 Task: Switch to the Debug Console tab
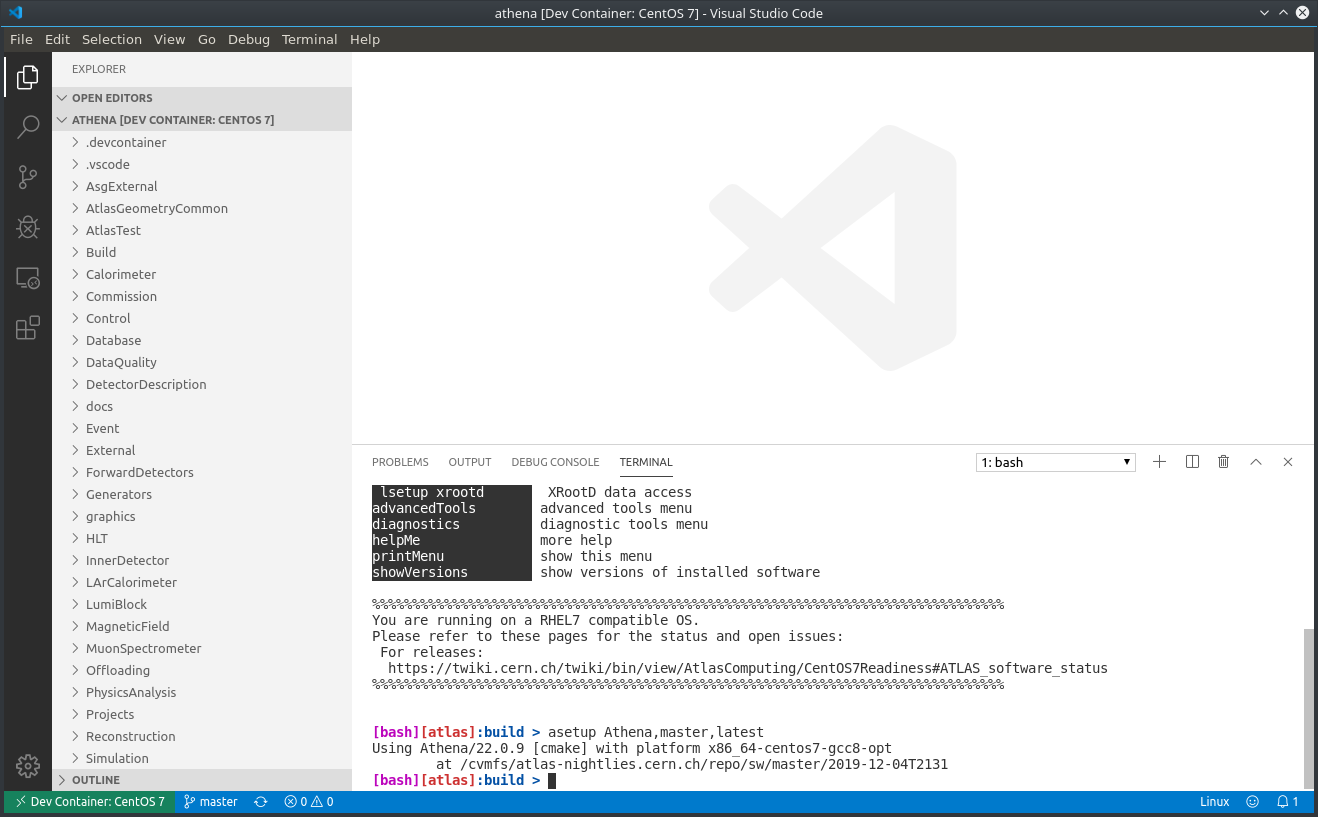(555, 462)
